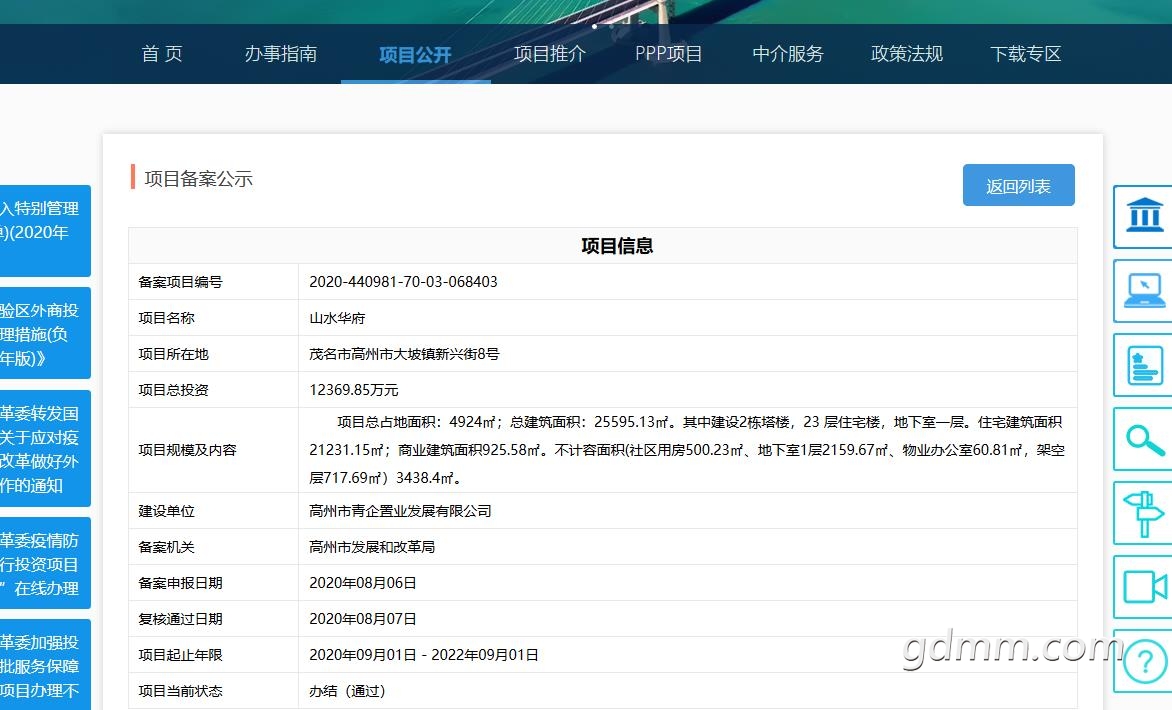Go to 首 页 home tab
Viewport: 1172px width, 710px height.
pyautogui.click(x=162, y=54)
